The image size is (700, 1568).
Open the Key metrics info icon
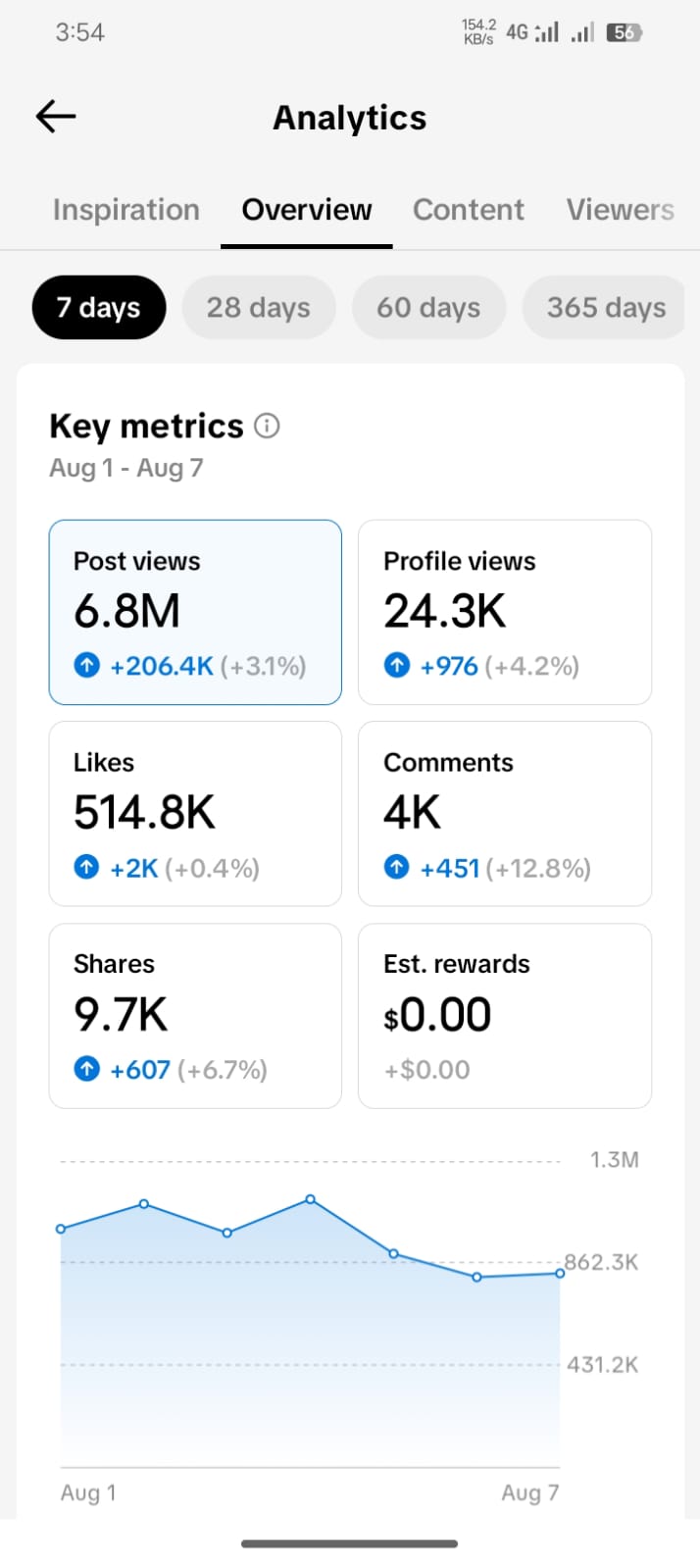267,426
